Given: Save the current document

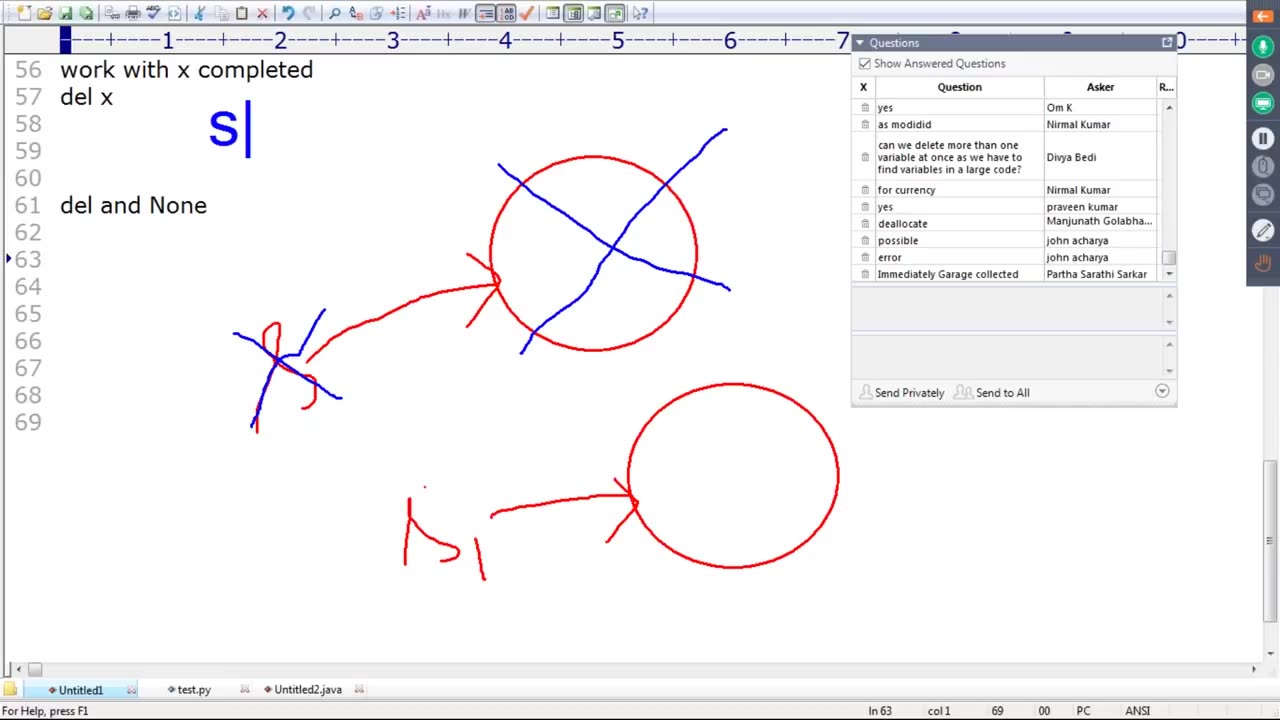Looking at the screenshot, I should 65,13.
